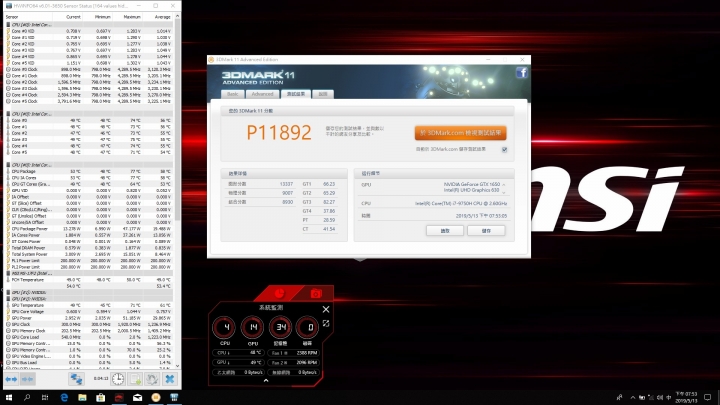Close HWiNFO sensors with blue X icon

click(169, 379)
